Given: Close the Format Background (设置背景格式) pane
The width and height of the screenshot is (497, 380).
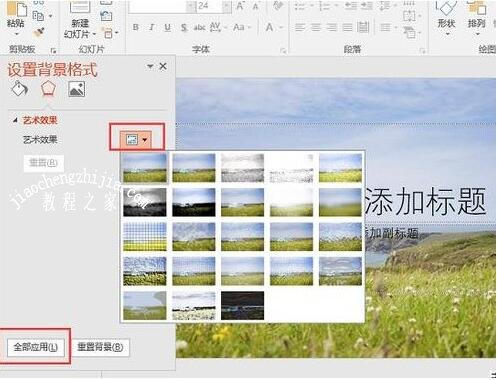Looking at the screenshot, I should [x=163, y=66].
